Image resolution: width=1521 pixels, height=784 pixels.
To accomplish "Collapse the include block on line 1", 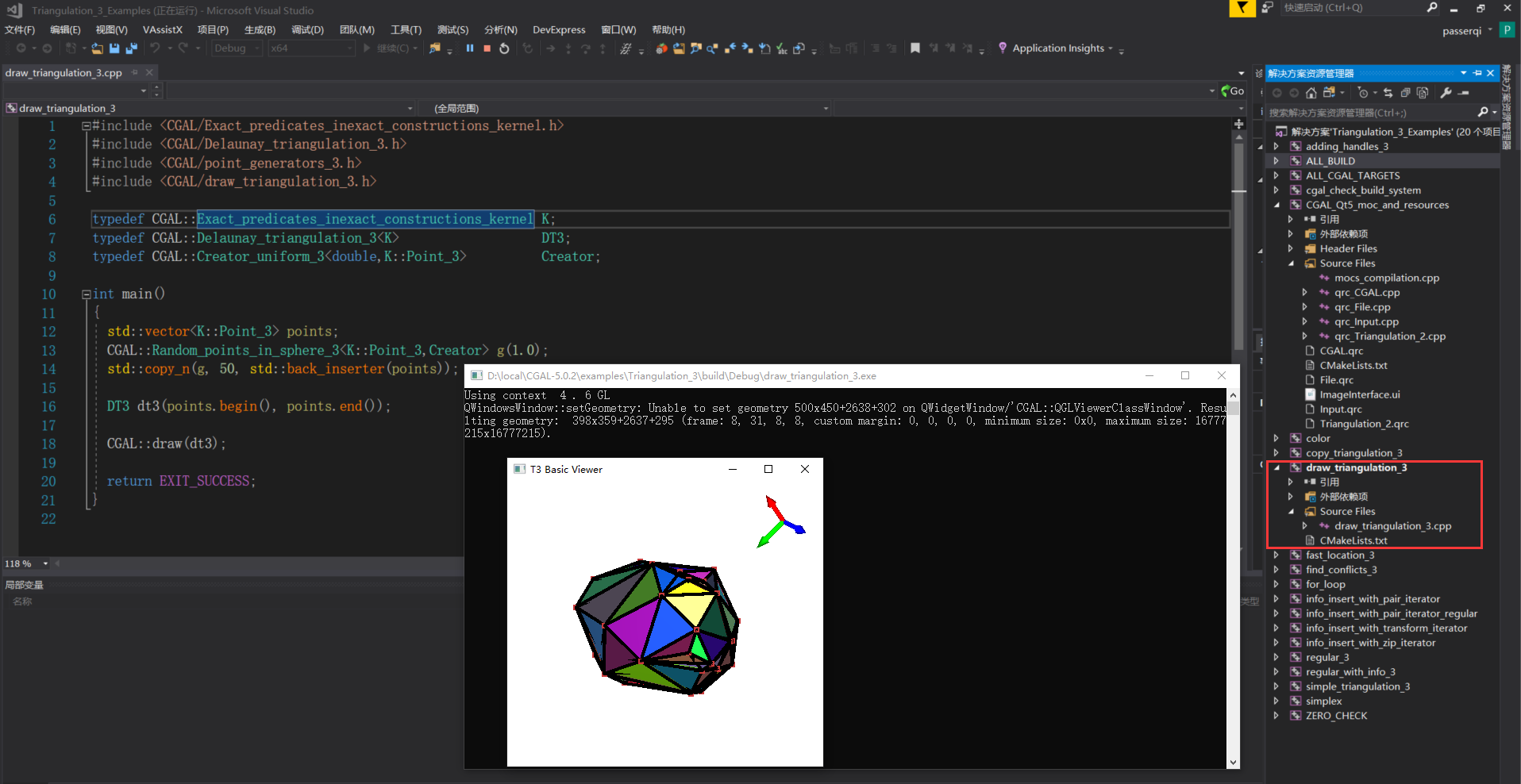I will 86,126.
